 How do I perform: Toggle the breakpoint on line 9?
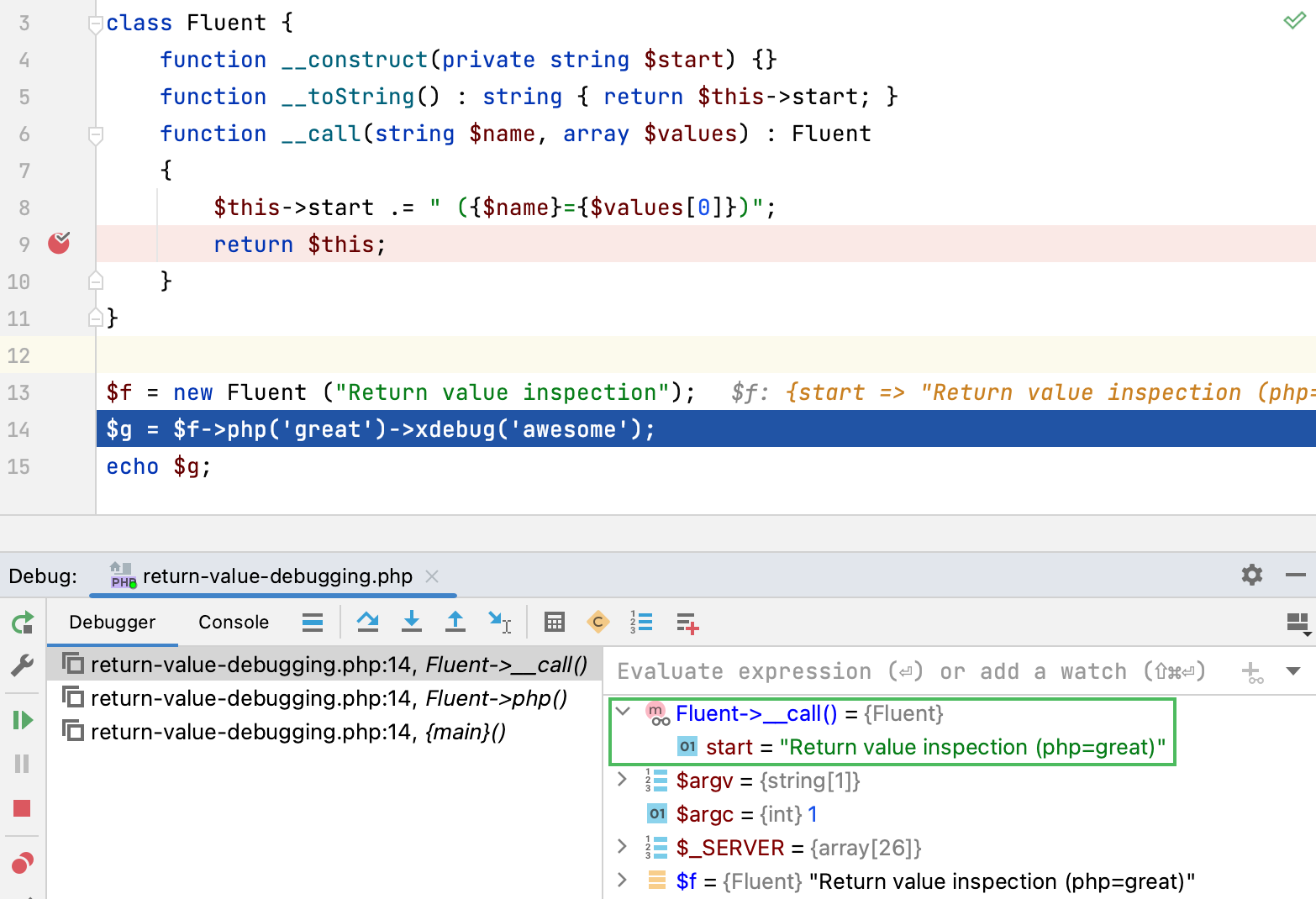(59, 244)
